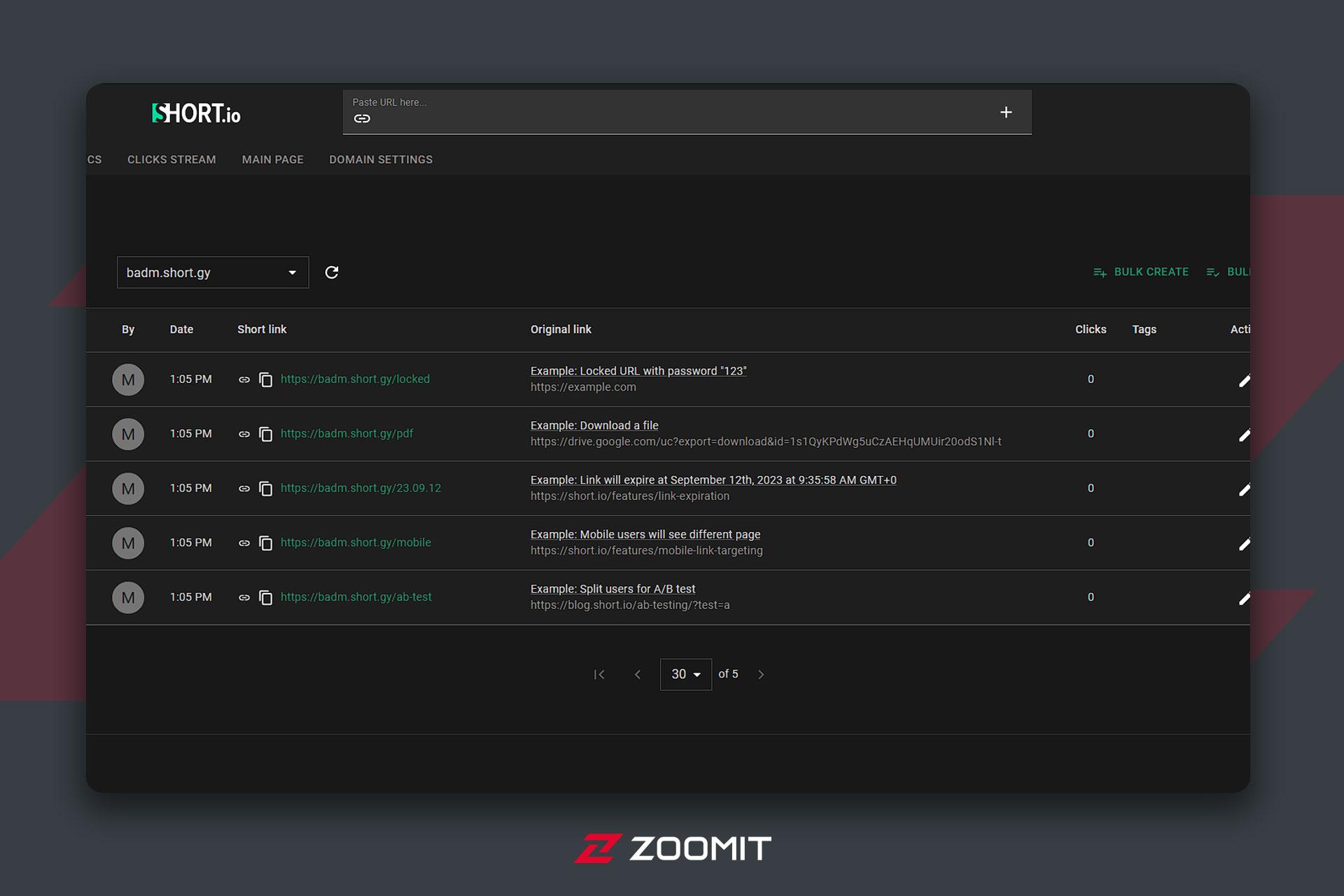Open the Domain Settings tab

tap(381, 160)
